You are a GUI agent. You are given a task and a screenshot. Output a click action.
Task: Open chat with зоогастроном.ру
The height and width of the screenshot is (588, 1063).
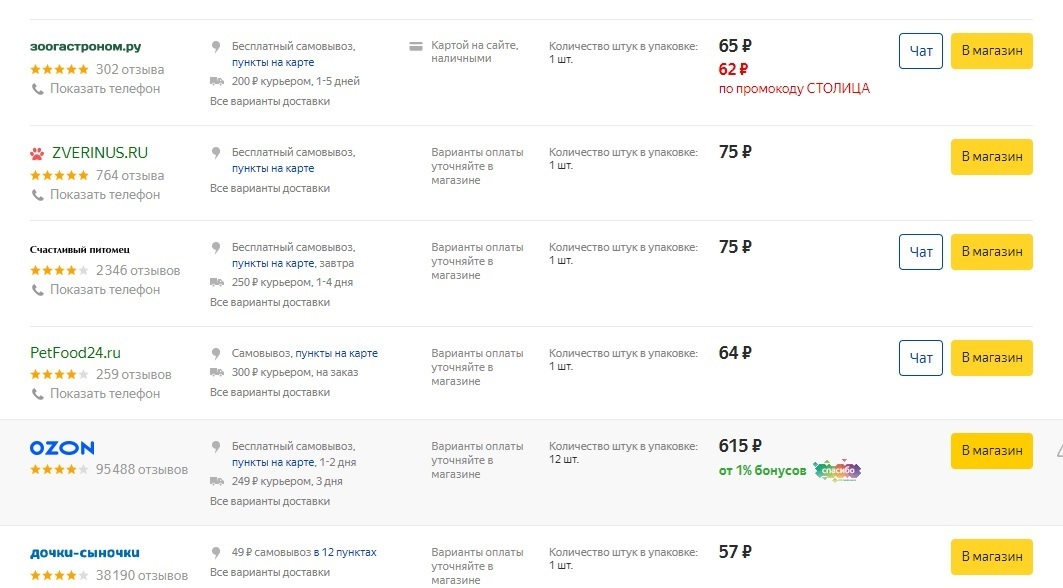click(x=920, y=51)
